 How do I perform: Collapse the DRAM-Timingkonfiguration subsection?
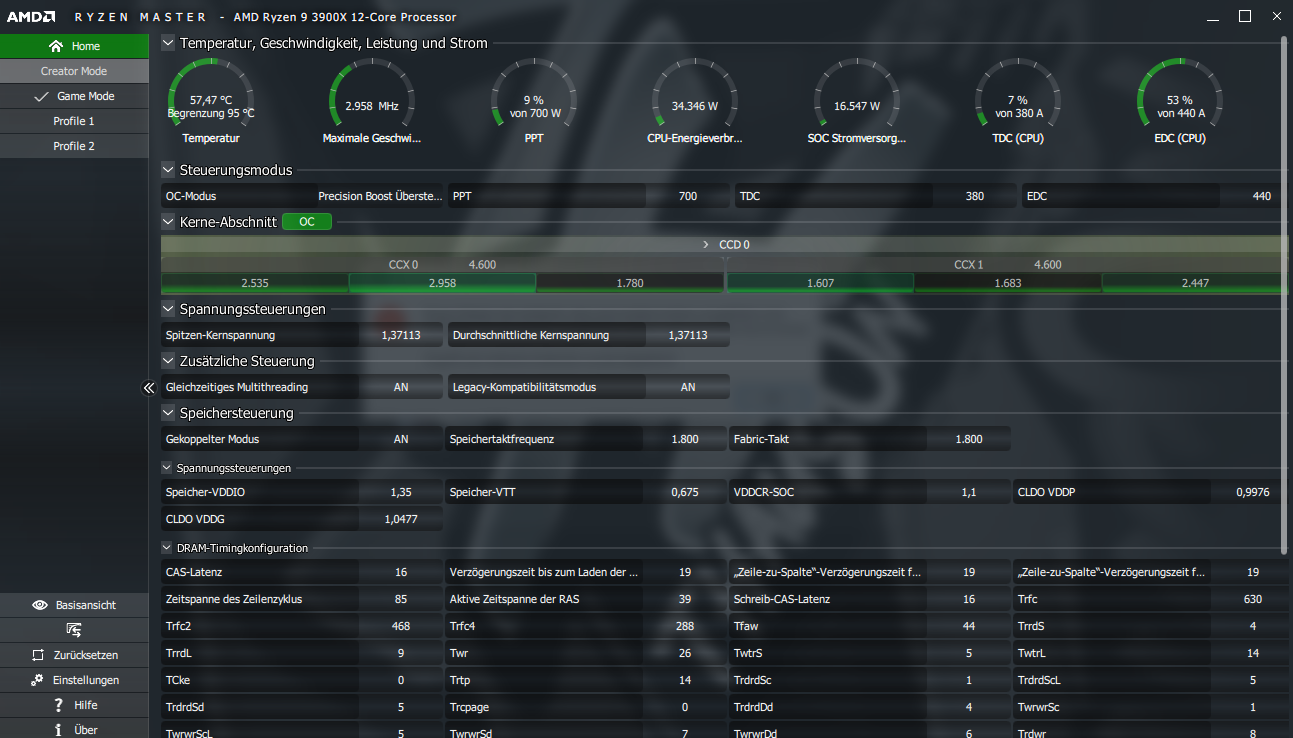(x=167, y=547)
